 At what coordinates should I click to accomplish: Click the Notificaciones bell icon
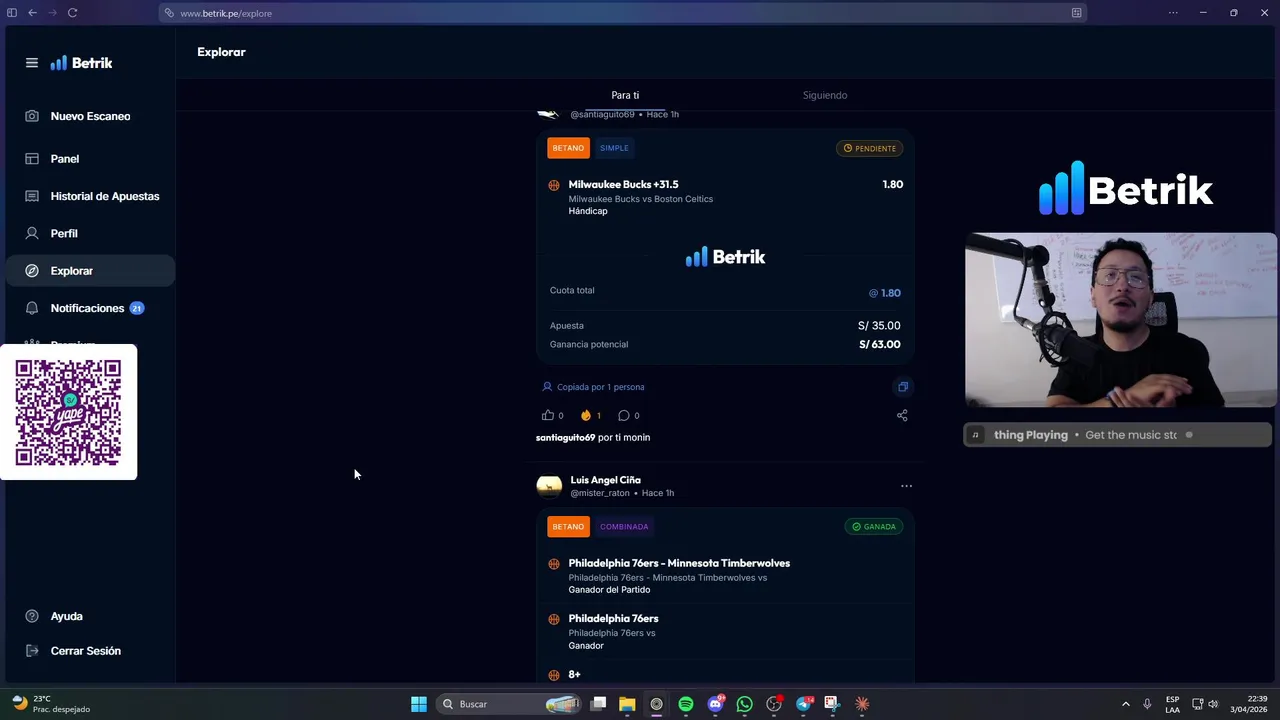click(x=32, y=308)
